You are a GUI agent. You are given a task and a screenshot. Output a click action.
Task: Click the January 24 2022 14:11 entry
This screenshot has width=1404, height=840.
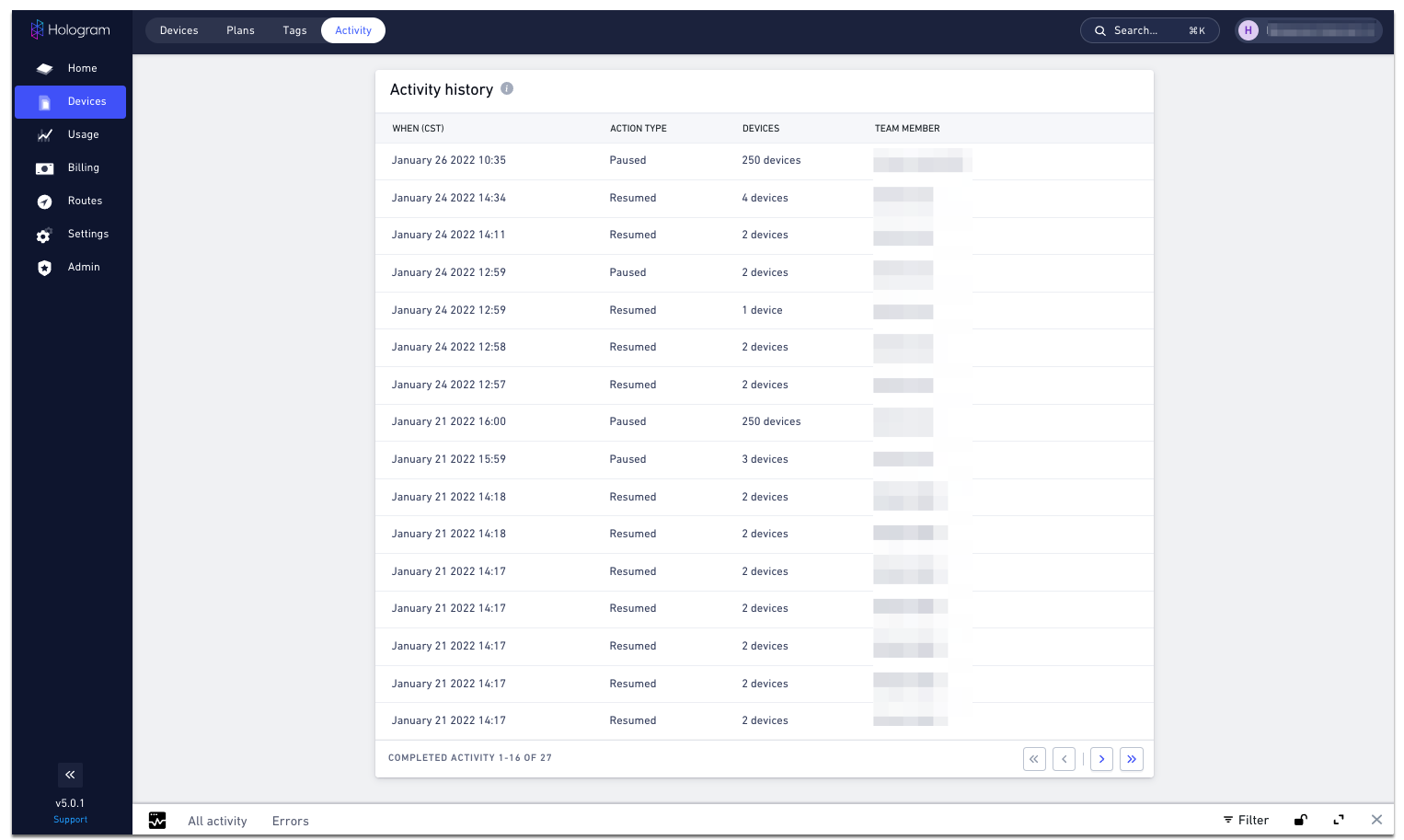(449, 235)
